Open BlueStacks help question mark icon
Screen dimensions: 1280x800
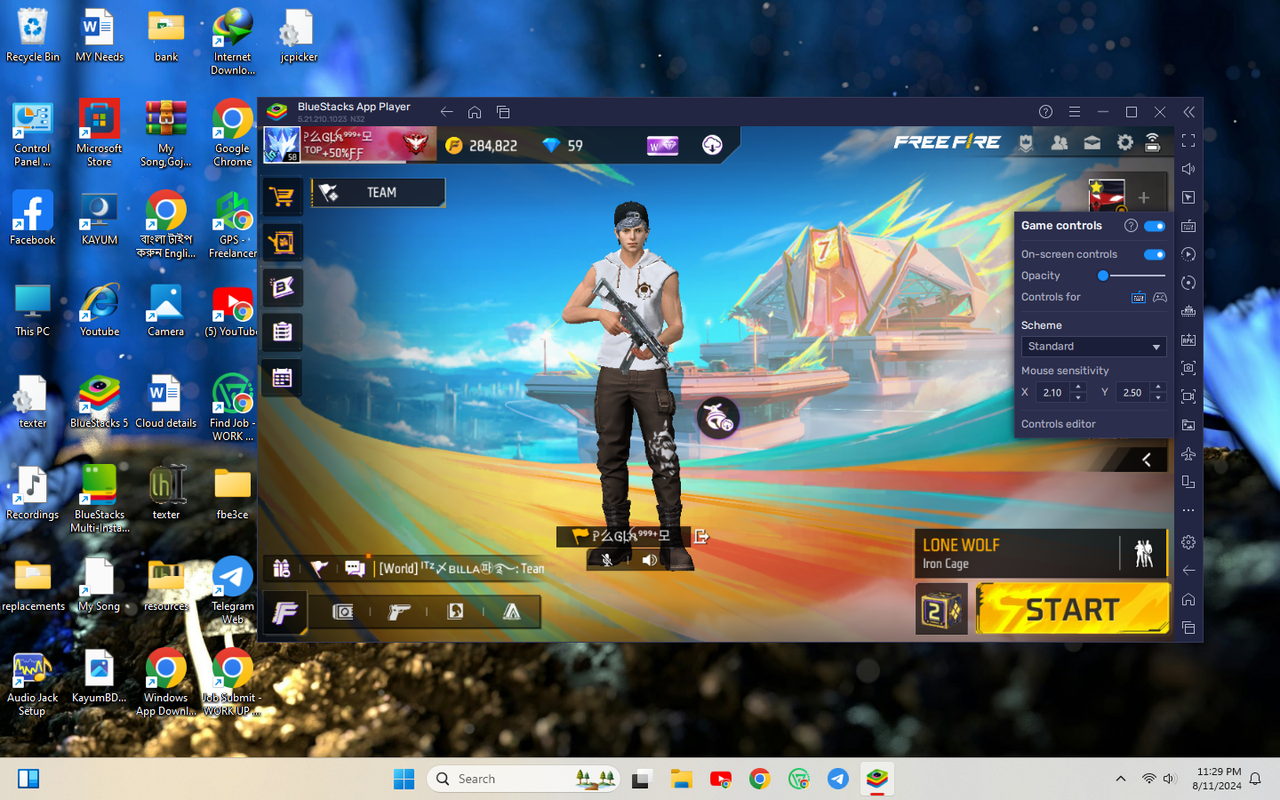1045,112
